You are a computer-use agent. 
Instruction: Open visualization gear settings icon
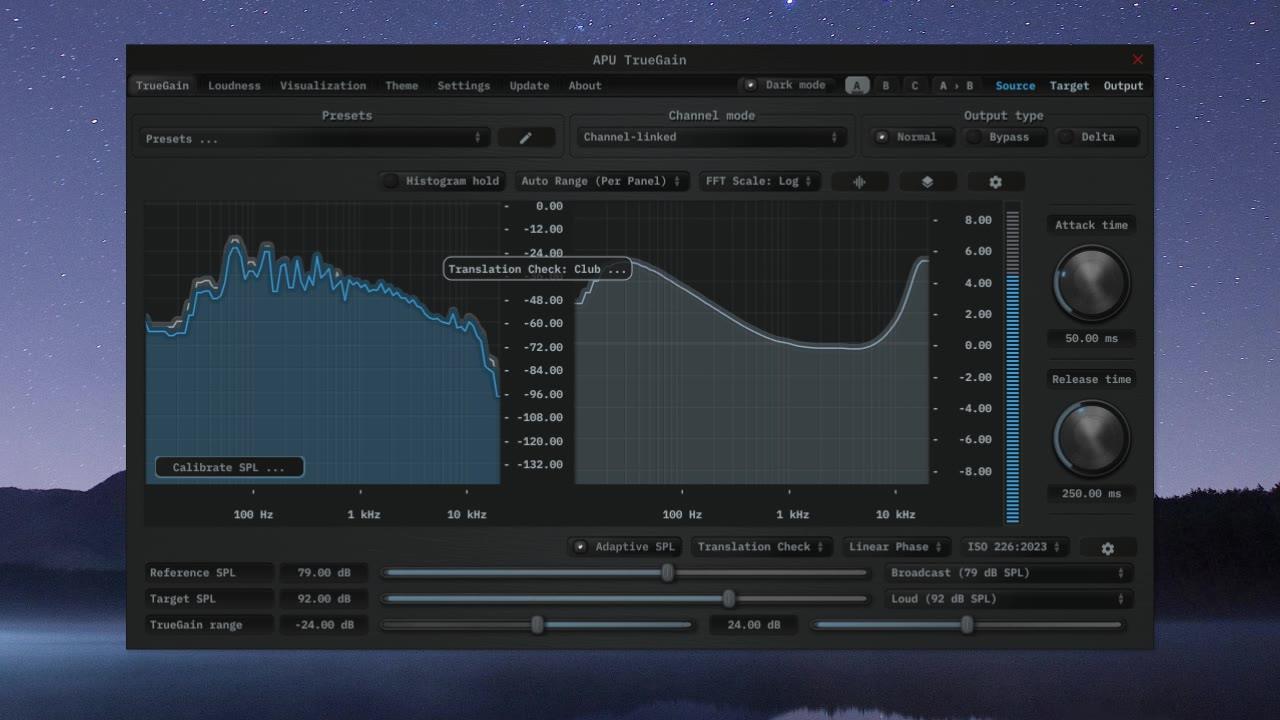tap(995, 181)
